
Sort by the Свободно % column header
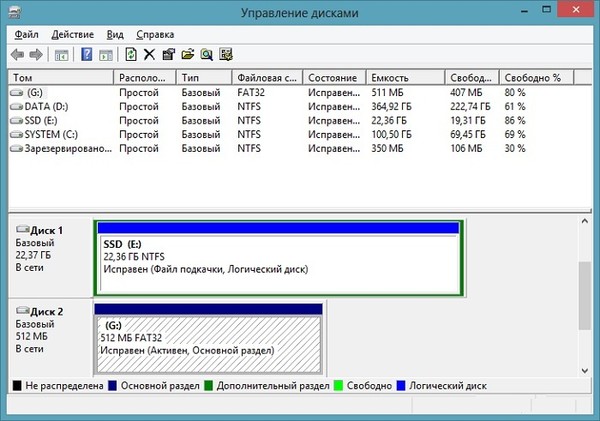[536, 78]
